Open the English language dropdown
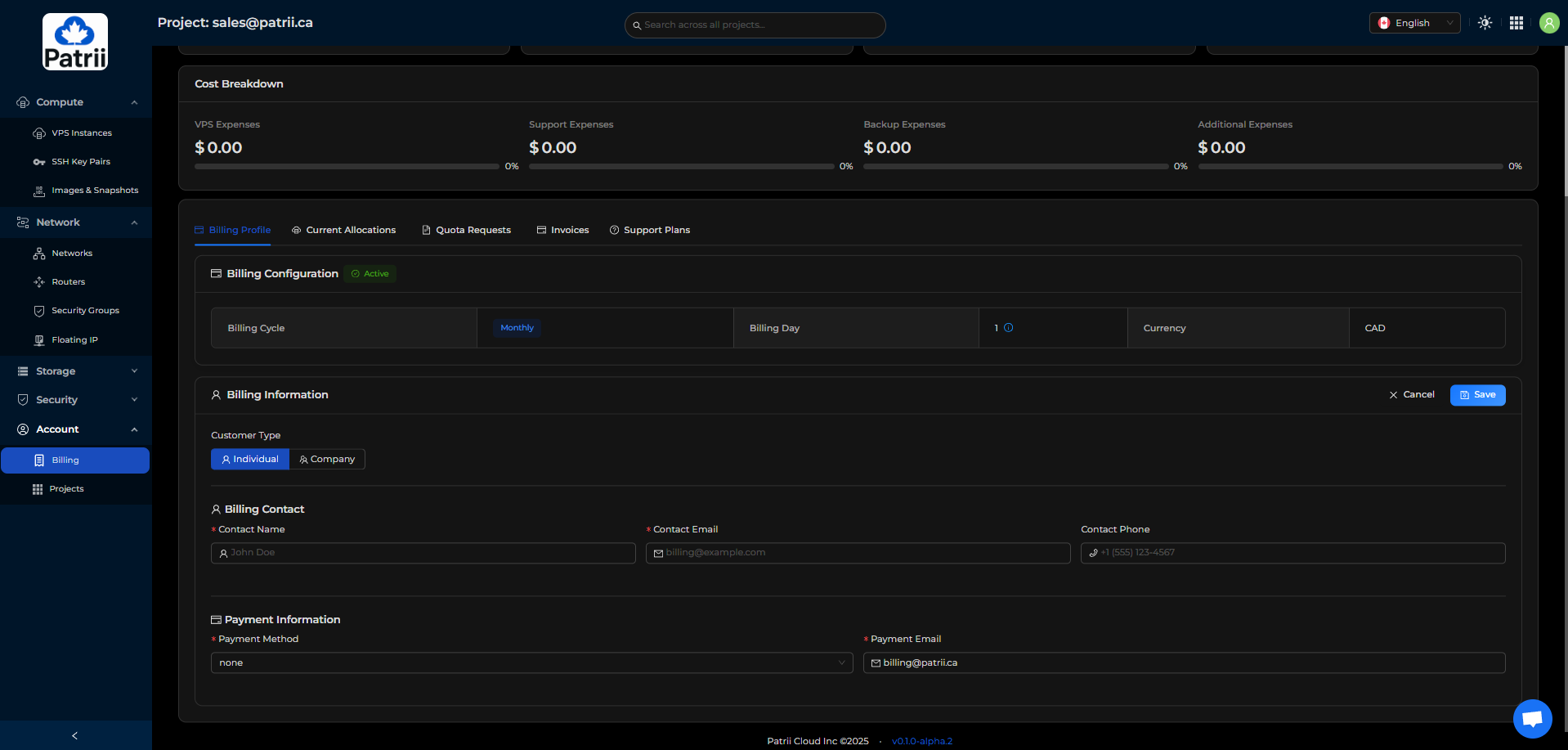The width and height of the screenshot is (1568, 750). click(x=1414, y=23)
